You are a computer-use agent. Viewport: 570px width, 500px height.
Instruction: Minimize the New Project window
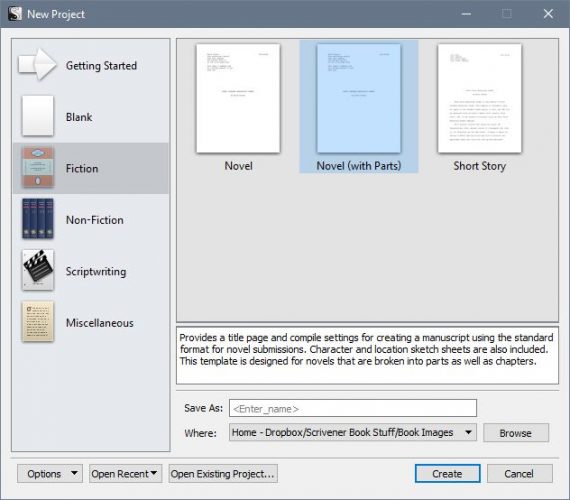466,14
